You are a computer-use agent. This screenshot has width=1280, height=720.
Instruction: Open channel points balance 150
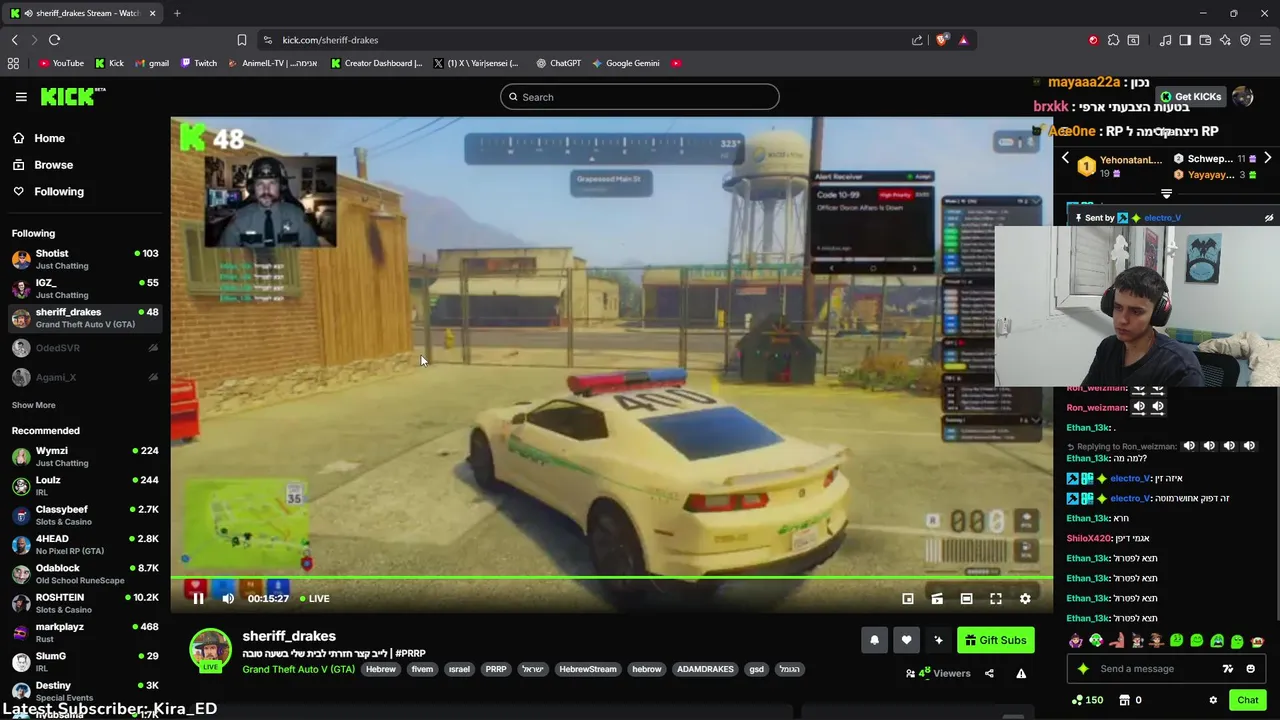click(x=1087, y=700)
